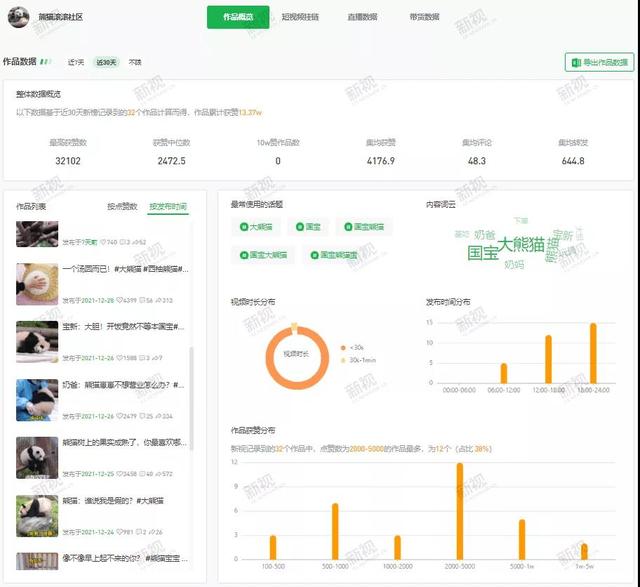Click the 30s-1min legend dot

point(343,360)
